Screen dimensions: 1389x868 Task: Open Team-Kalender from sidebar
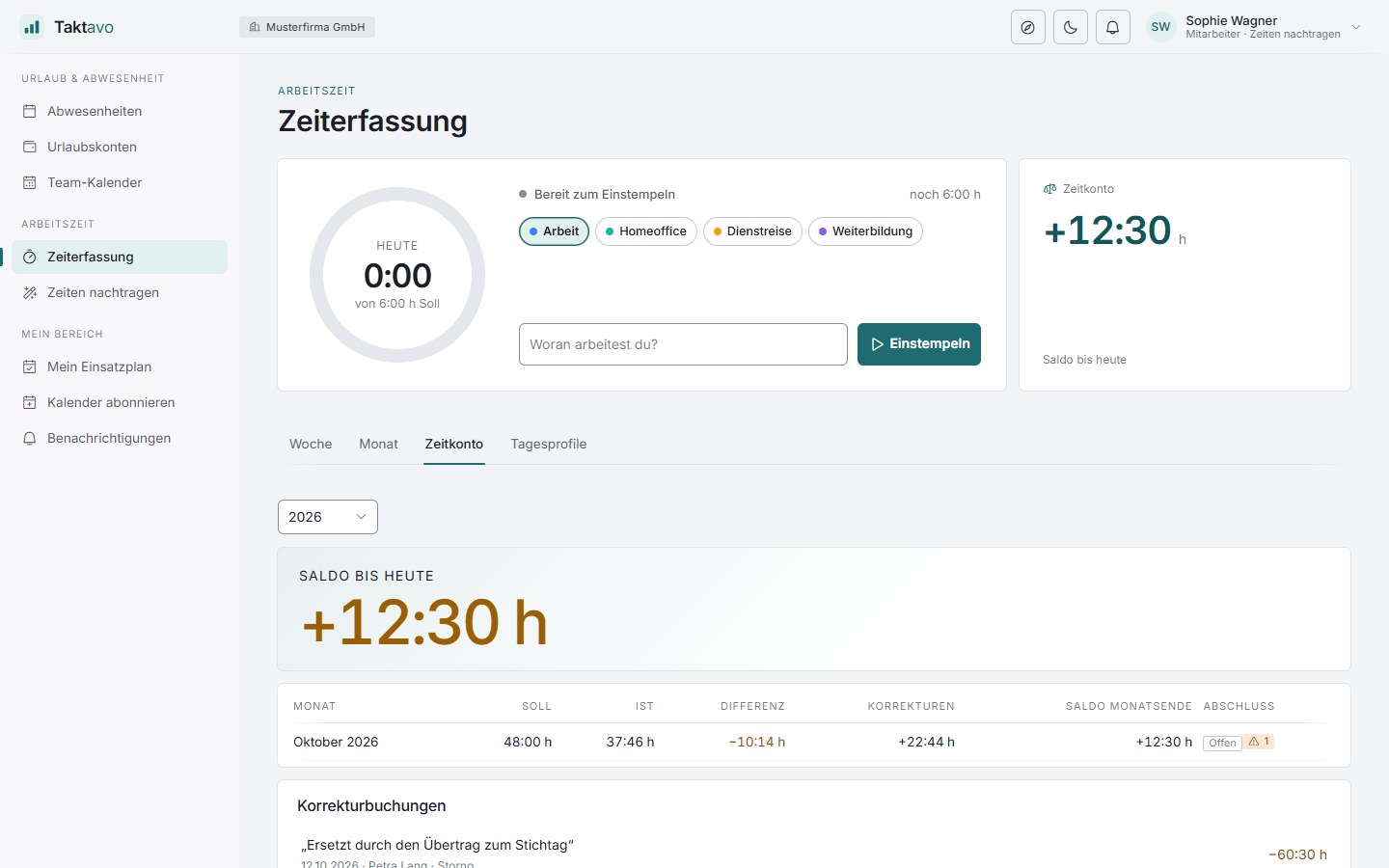[x=120, y=182]
